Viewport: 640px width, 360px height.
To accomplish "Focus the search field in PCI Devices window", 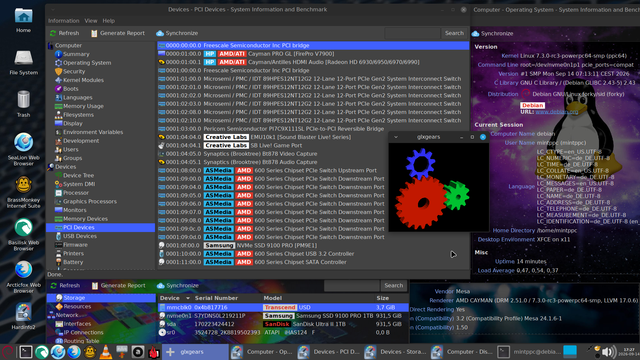I will click(412, 33).
